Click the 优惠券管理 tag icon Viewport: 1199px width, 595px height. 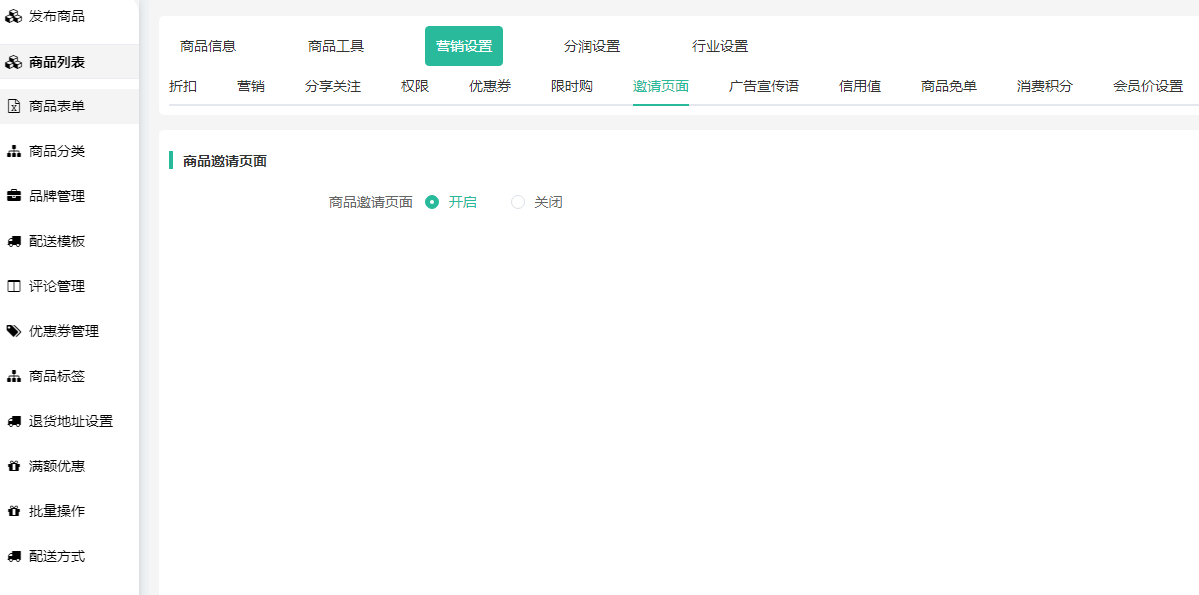pos(14,331)
